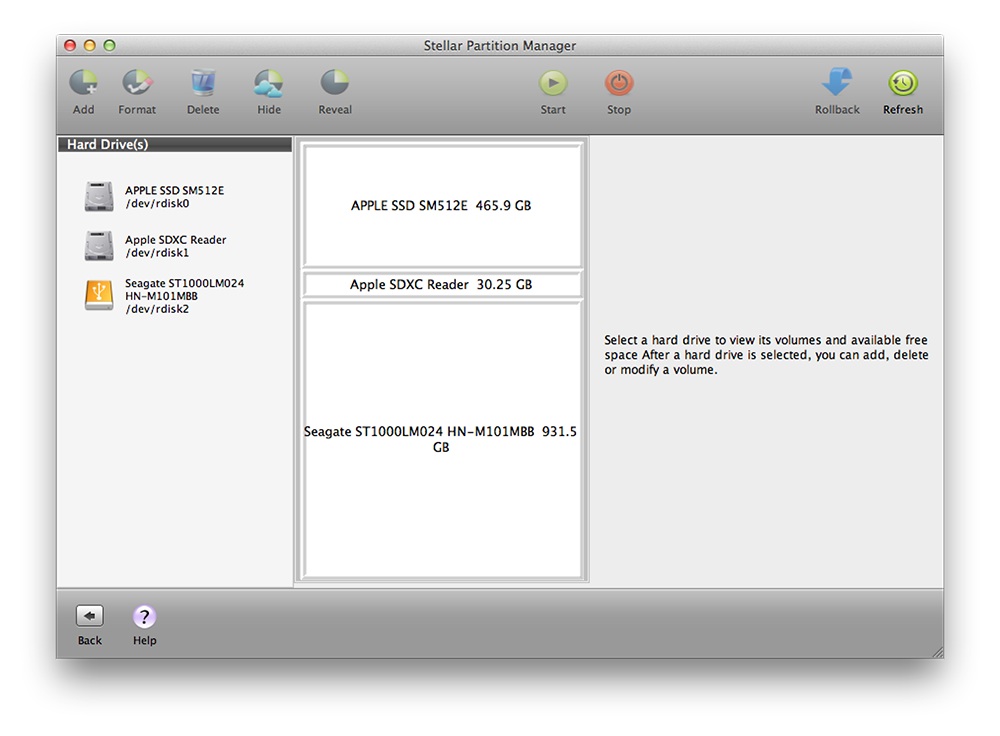Click the Stellar Partition Manager window title

499,46
